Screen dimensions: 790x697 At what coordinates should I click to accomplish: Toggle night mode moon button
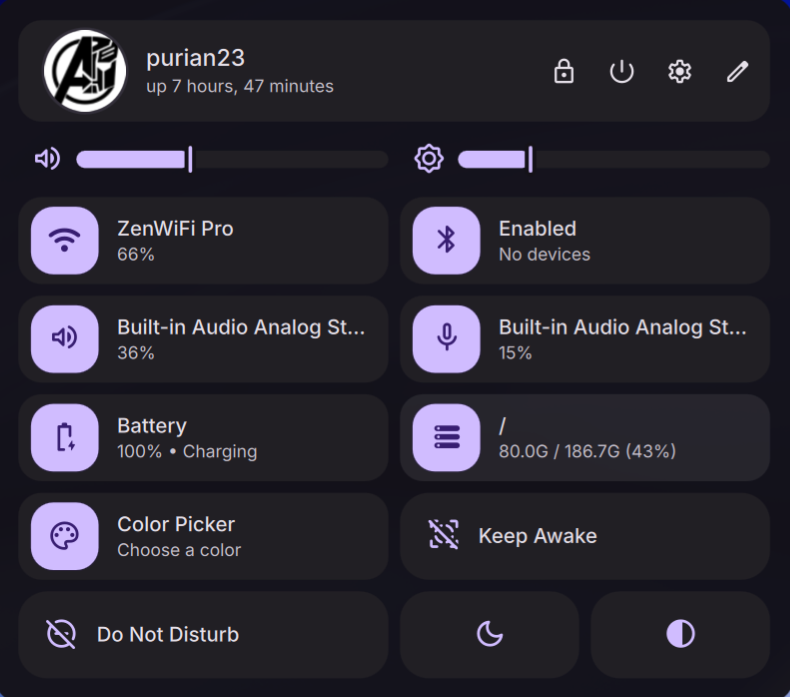[490, 635]
